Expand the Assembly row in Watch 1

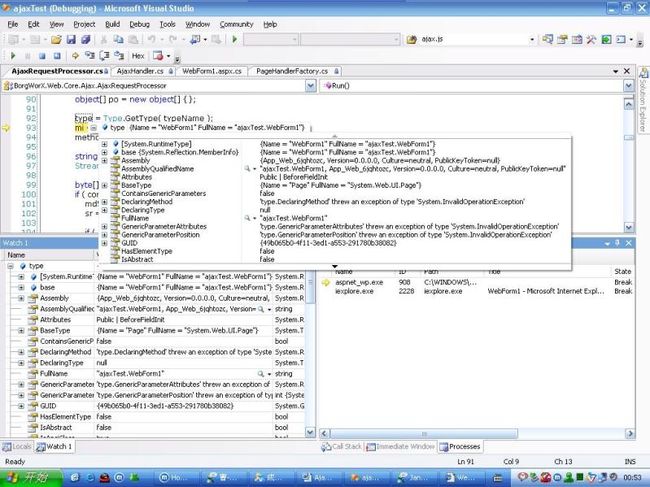[21, 298]
